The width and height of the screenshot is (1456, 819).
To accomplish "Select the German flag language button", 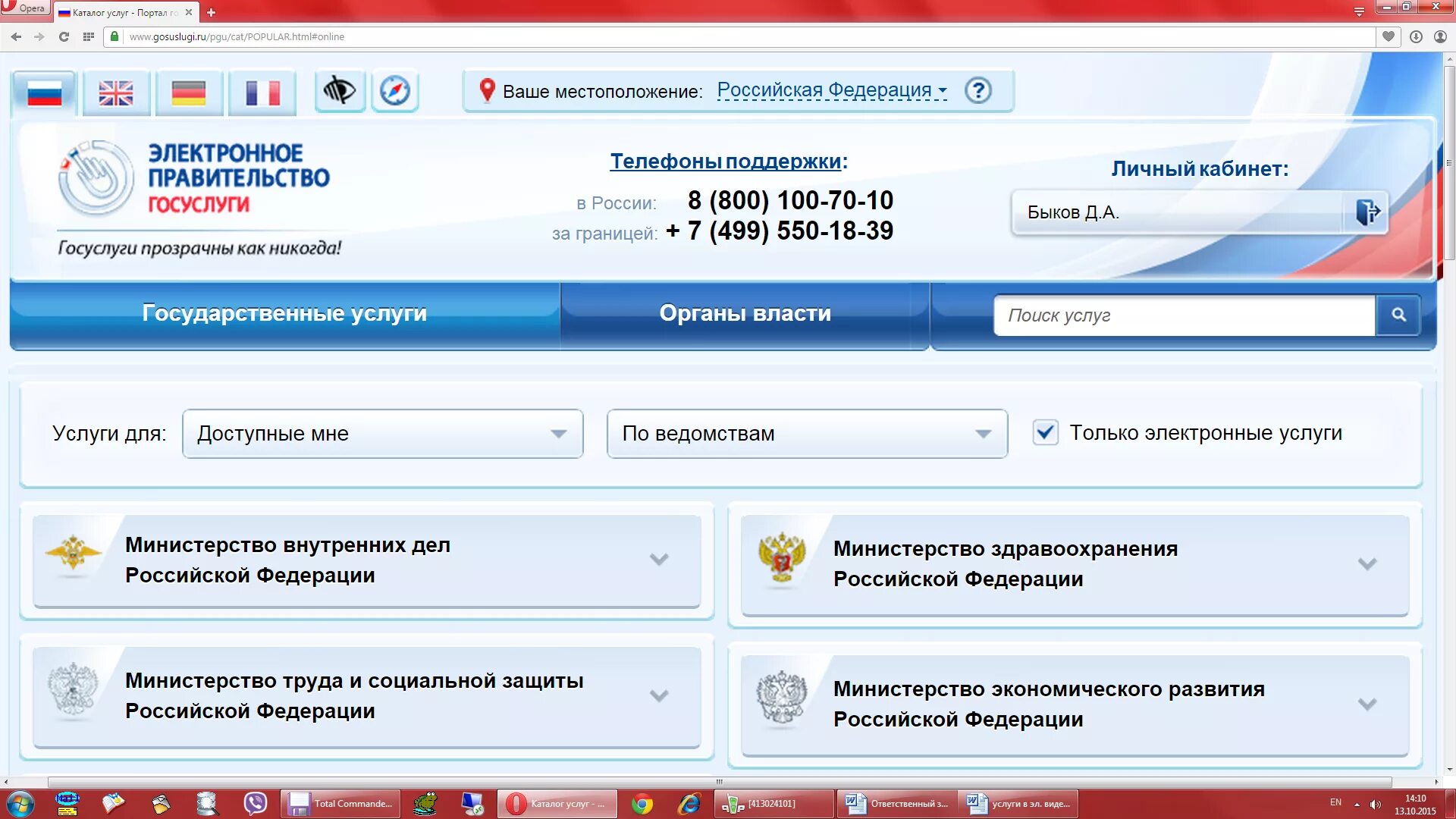I will (188, 93).
